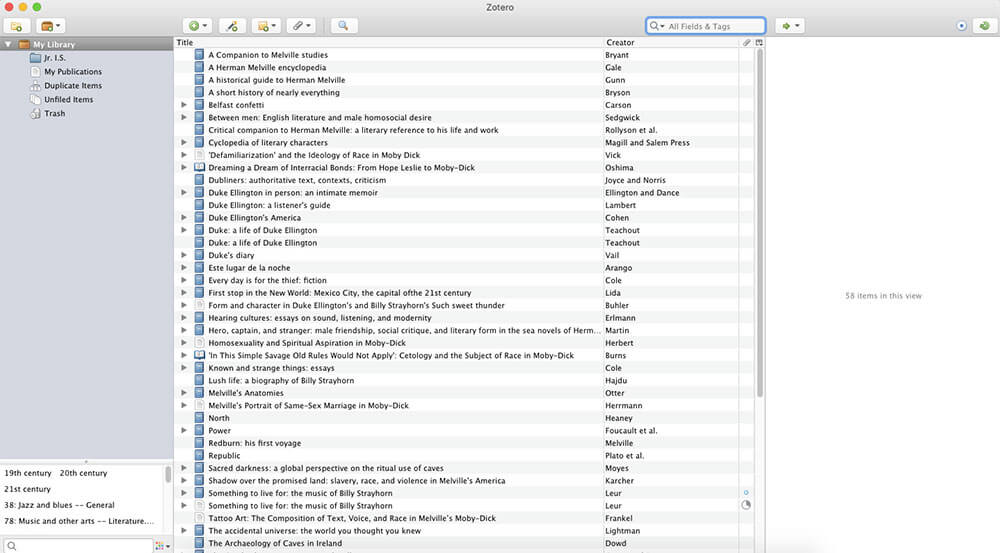Select 'Lush life: a biography of Billy Strayhorn'

tap(464, 380)
